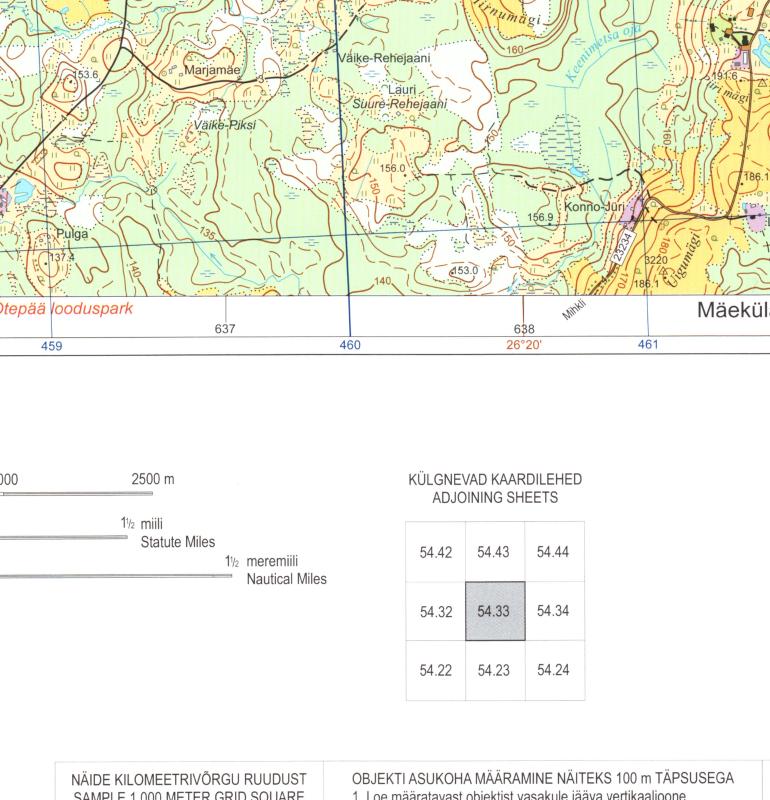Click the 2500 m scale label

[x=153, y=479]
